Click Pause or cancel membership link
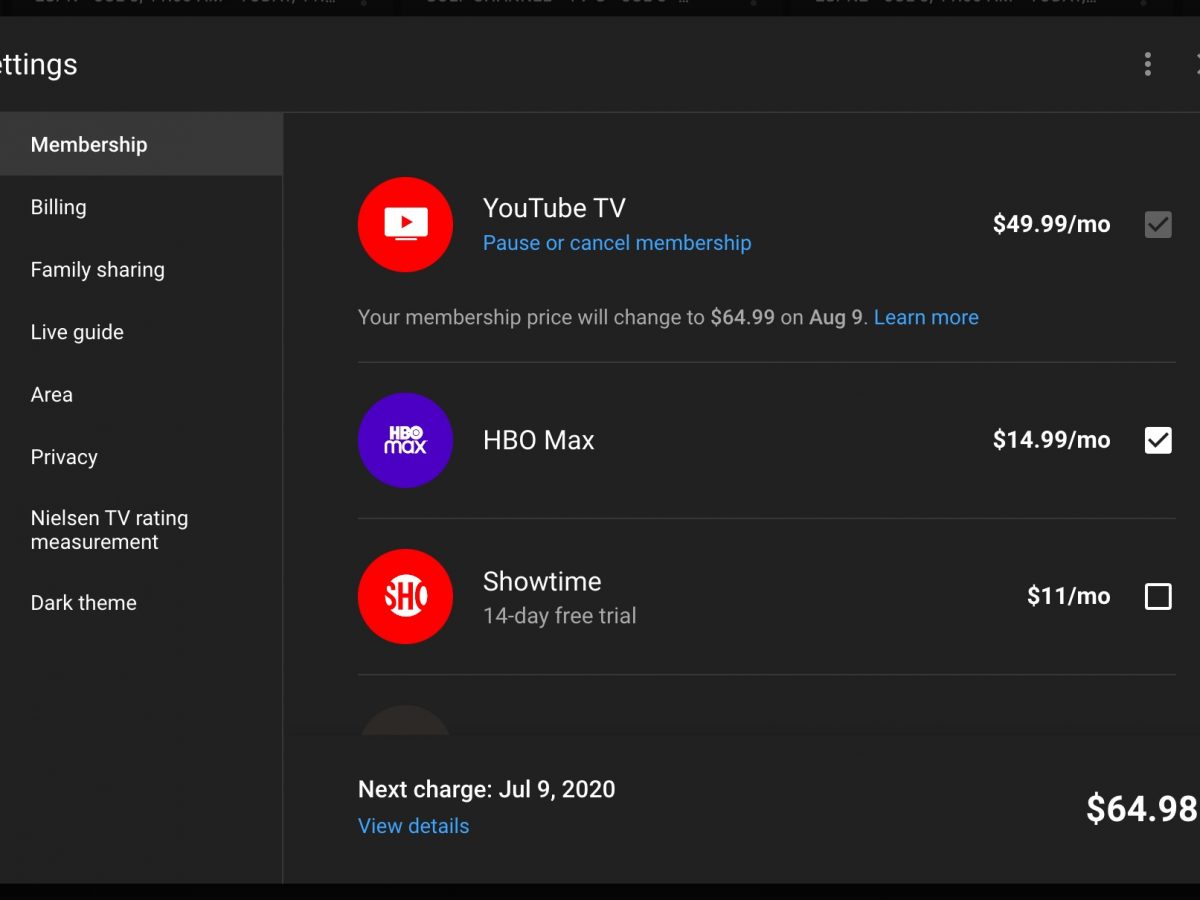 (617, 243)
